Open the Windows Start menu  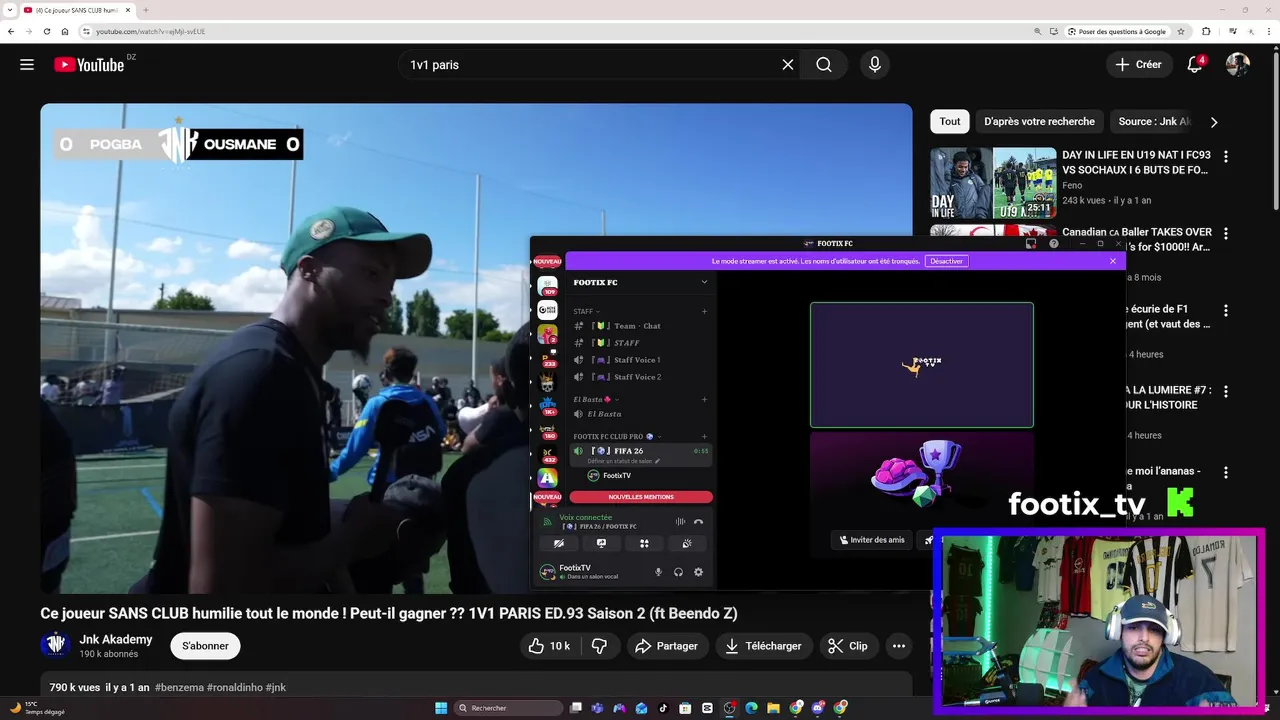pos(441,708)
